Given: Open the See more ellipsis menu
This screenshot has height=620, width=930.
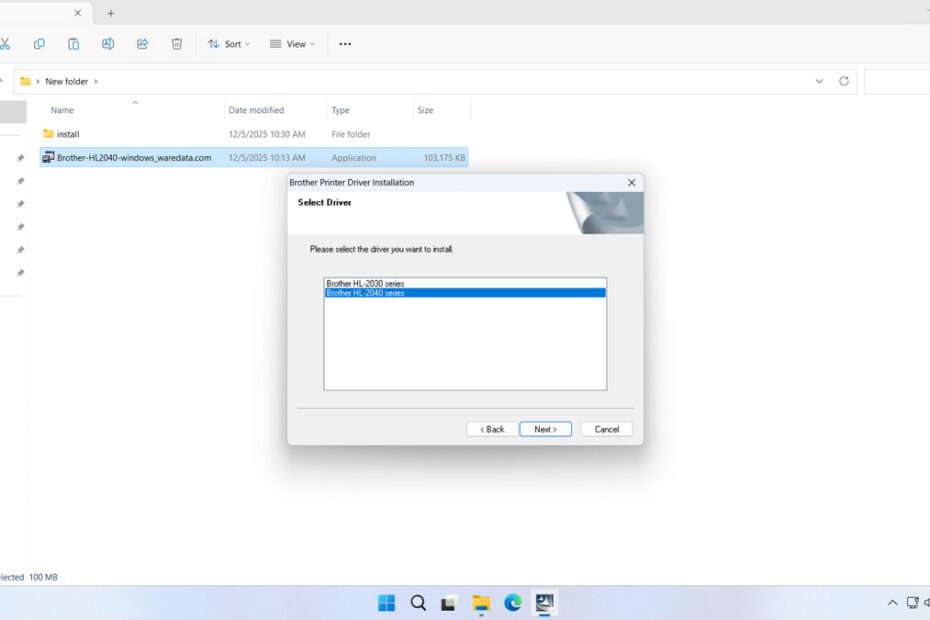Looking at the screenshot, I should (345, 44).
